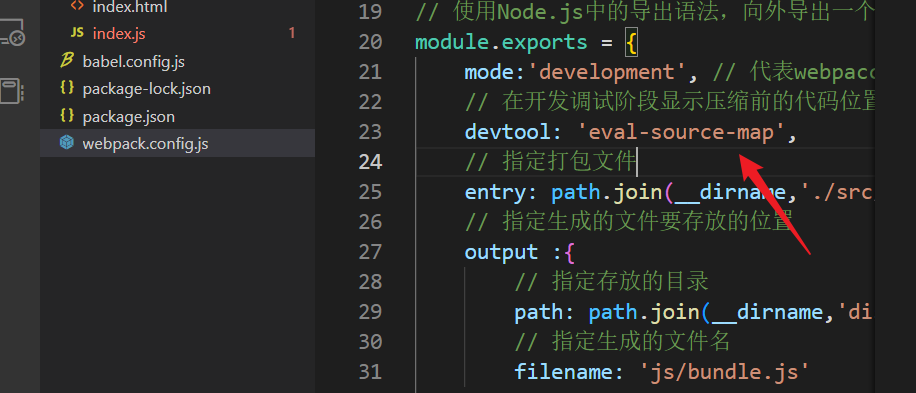Click line number 24 in the gutter
This screenshot has width=916, height=393.
coord(370,162)
